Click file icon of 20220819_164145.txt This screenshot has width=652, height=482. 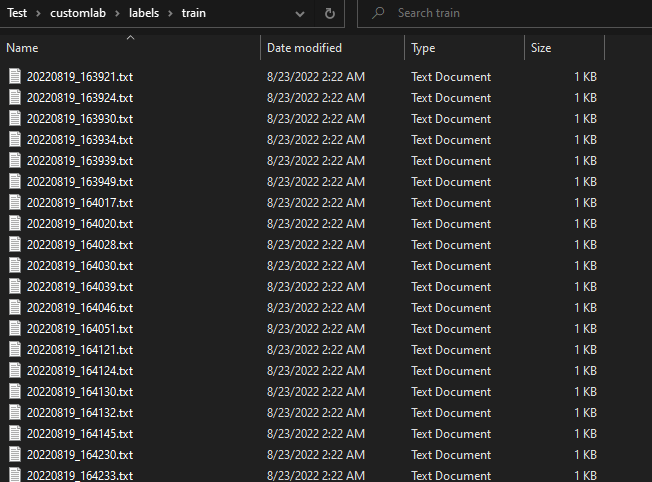click(15, 433)
